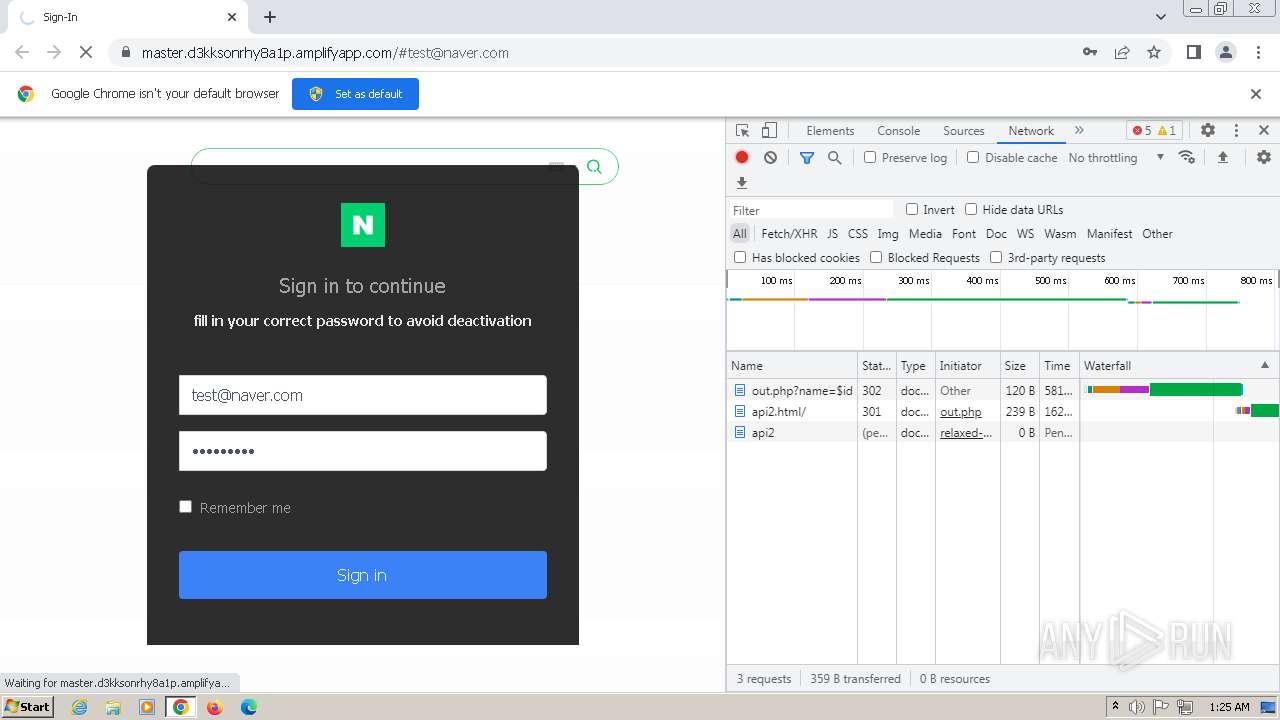Focus the network Filter text box
This screenshot has width=1280, height=720.
[811, 210]
